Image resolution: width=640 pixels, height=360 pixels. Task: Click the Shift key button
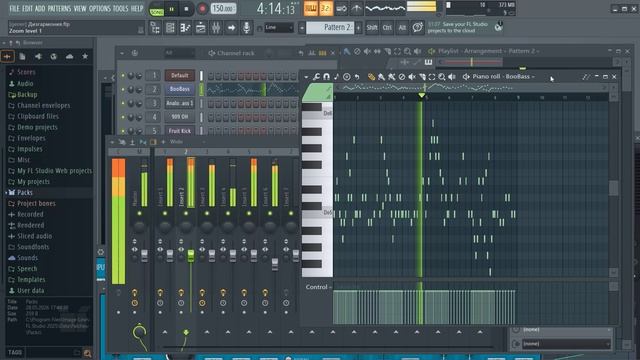[372, 28]
